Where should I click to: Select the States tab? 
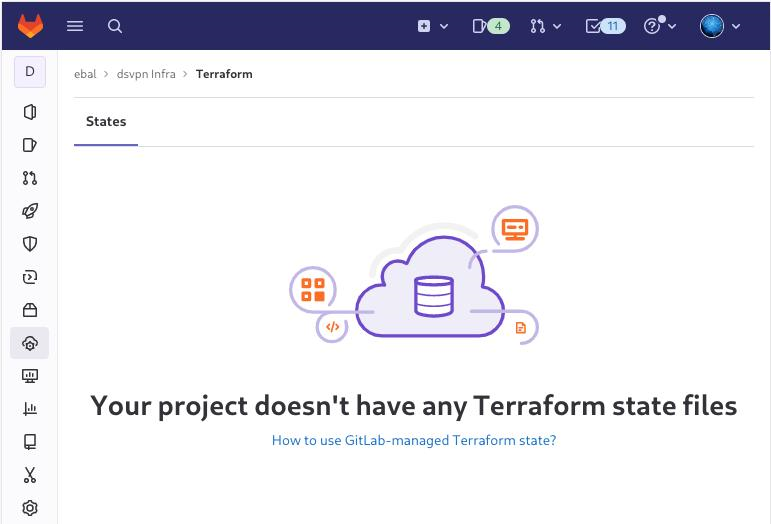pos(106,121)
